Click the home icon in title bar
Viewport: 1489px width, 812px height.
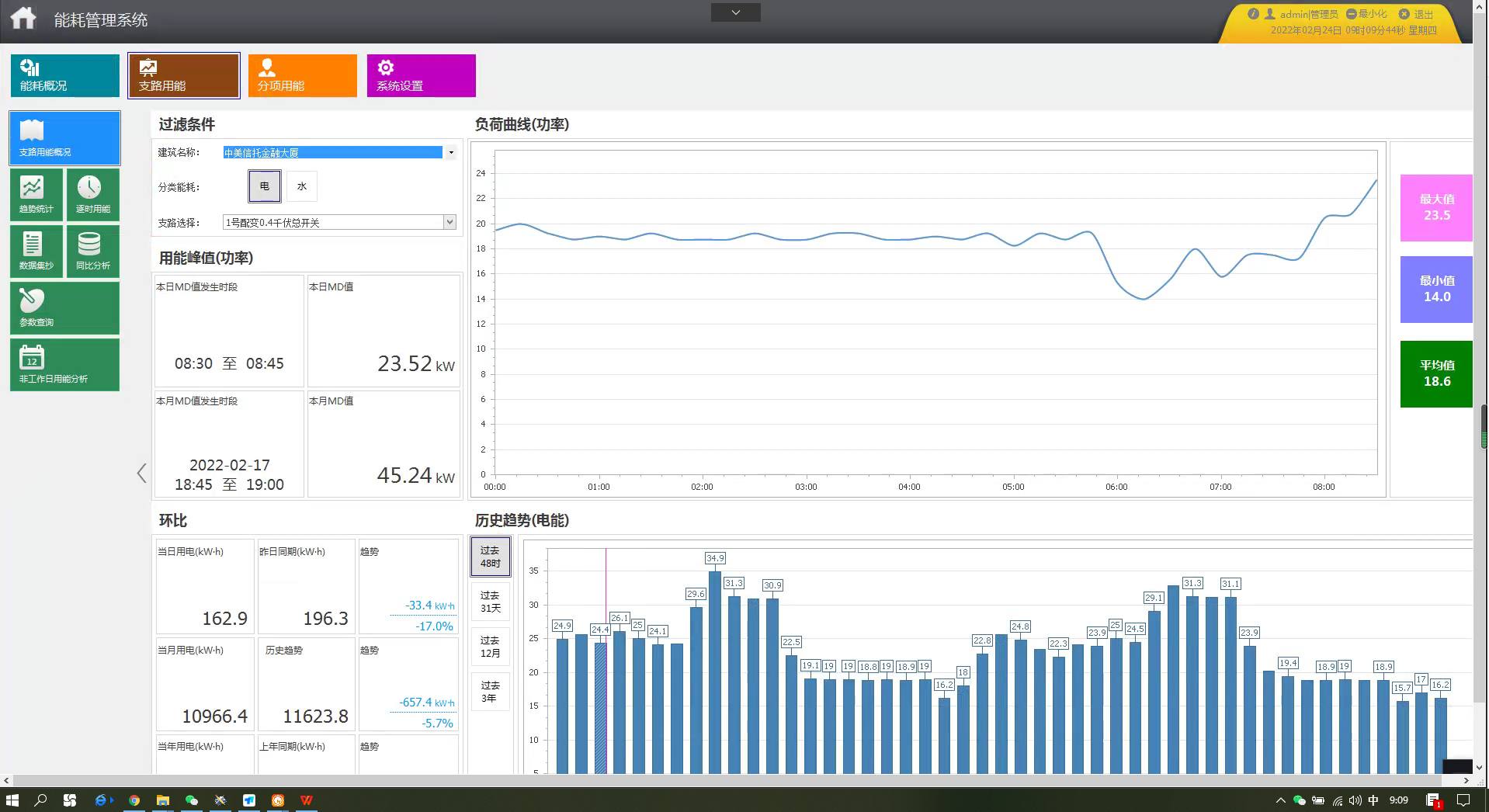23,18
